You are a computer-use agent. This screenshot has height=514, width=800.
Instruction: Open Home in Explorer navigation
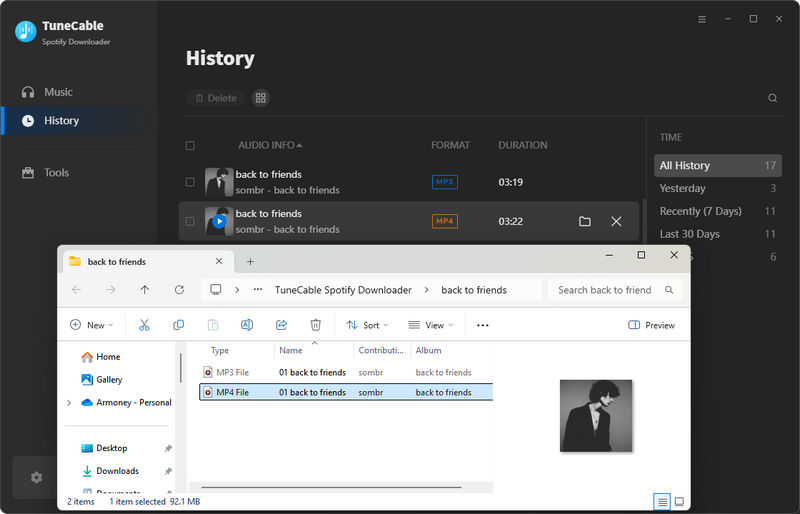(101, 357)
